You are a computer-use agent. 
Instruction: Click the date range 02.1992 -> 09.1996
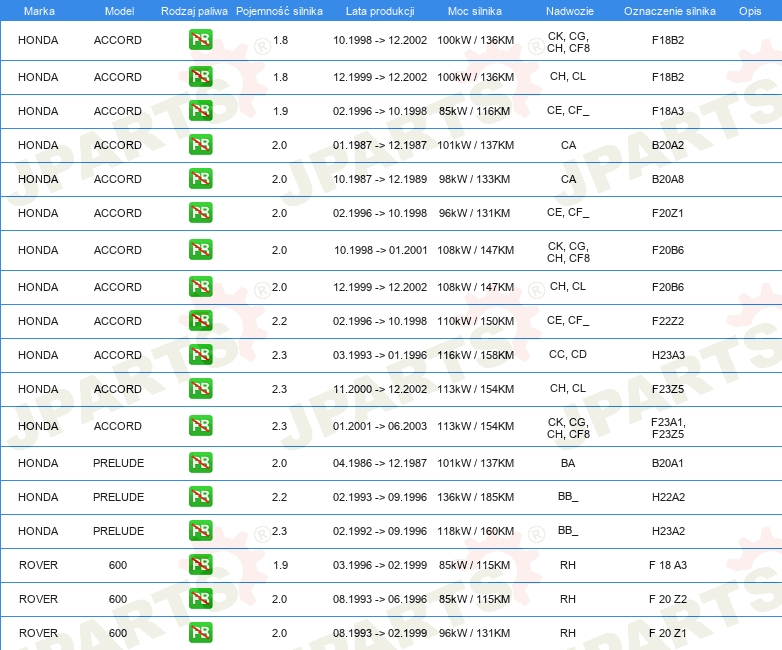pyautogui.click(x=380, y=531)
